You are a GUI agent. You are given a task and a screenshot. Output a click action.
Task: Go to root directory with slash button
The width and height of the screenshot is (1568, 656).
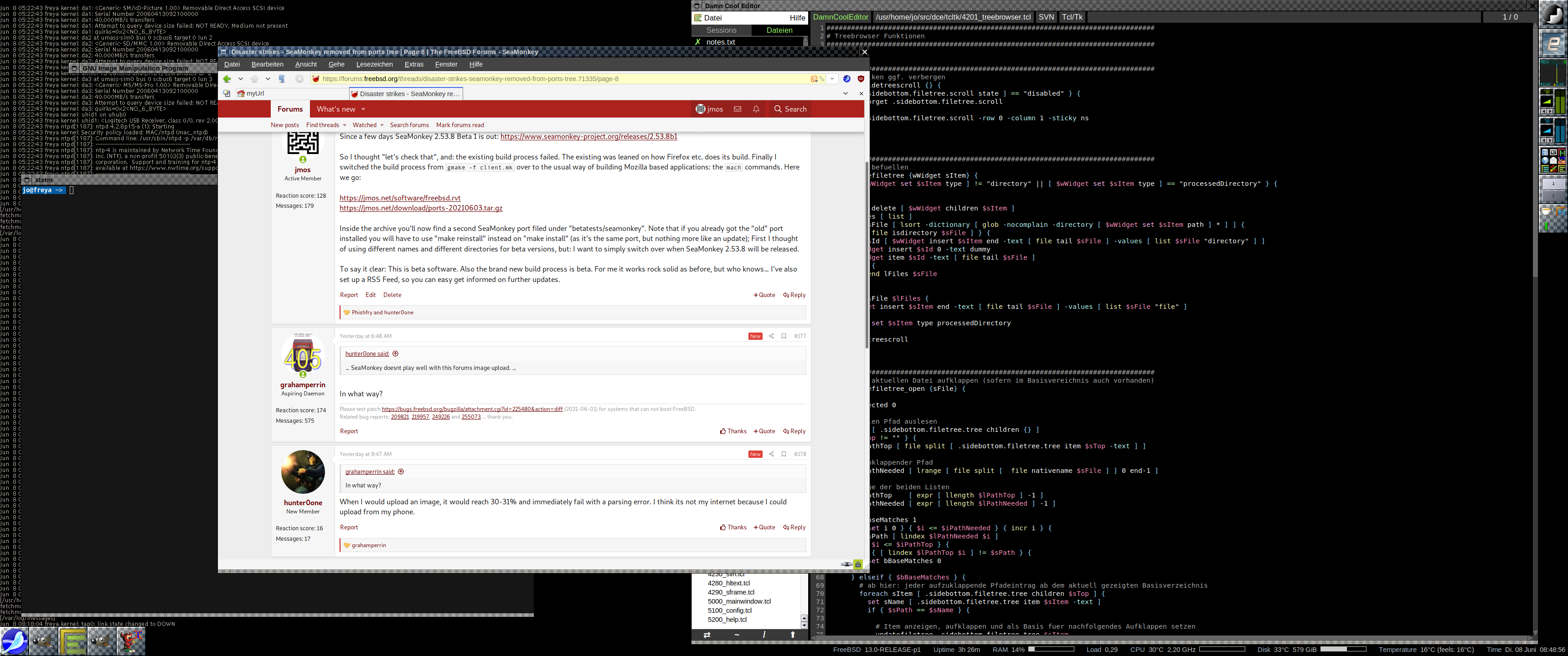point(764,635)
